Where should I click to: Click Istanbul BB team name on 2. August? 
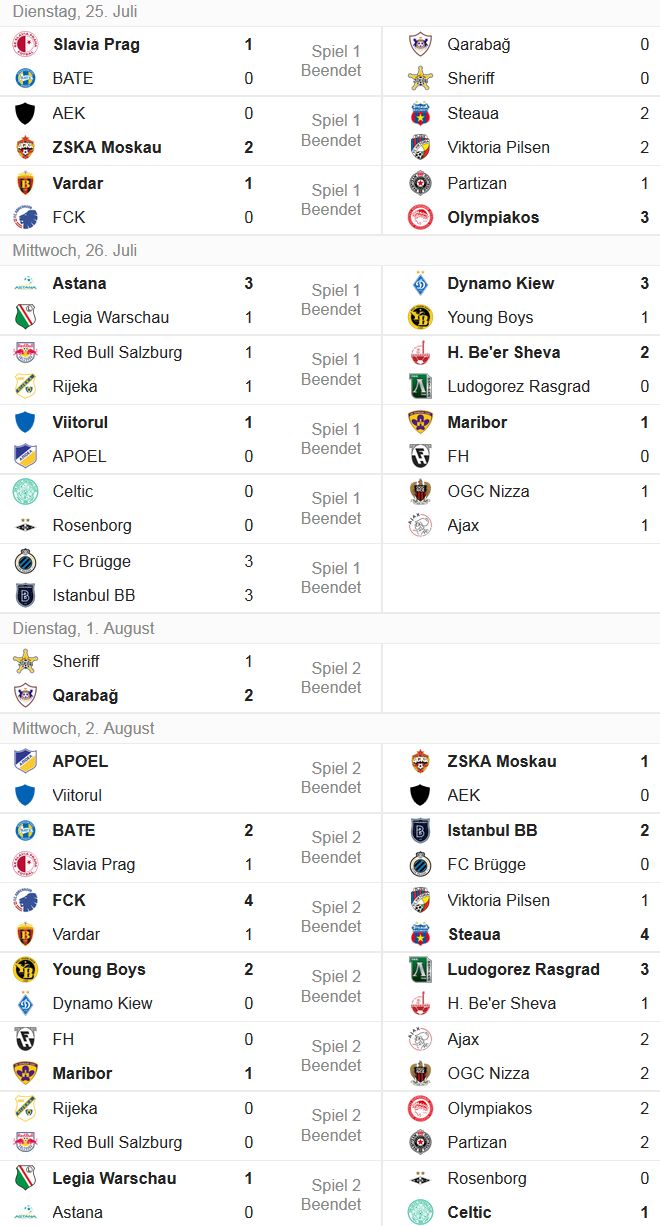[492, 831]
